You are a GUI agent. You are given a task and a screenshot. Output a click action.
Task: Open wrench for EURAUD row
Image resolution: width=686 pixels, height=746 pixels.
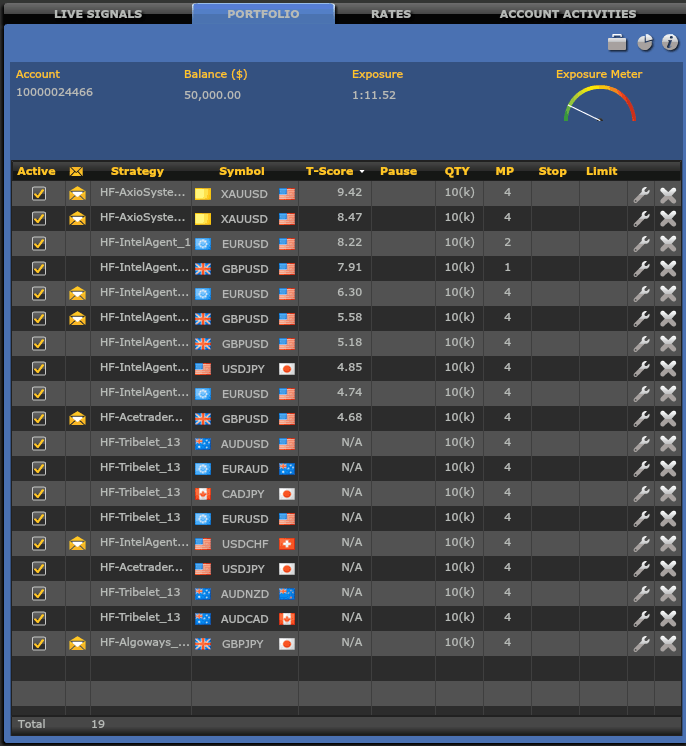tap(641, 469)
